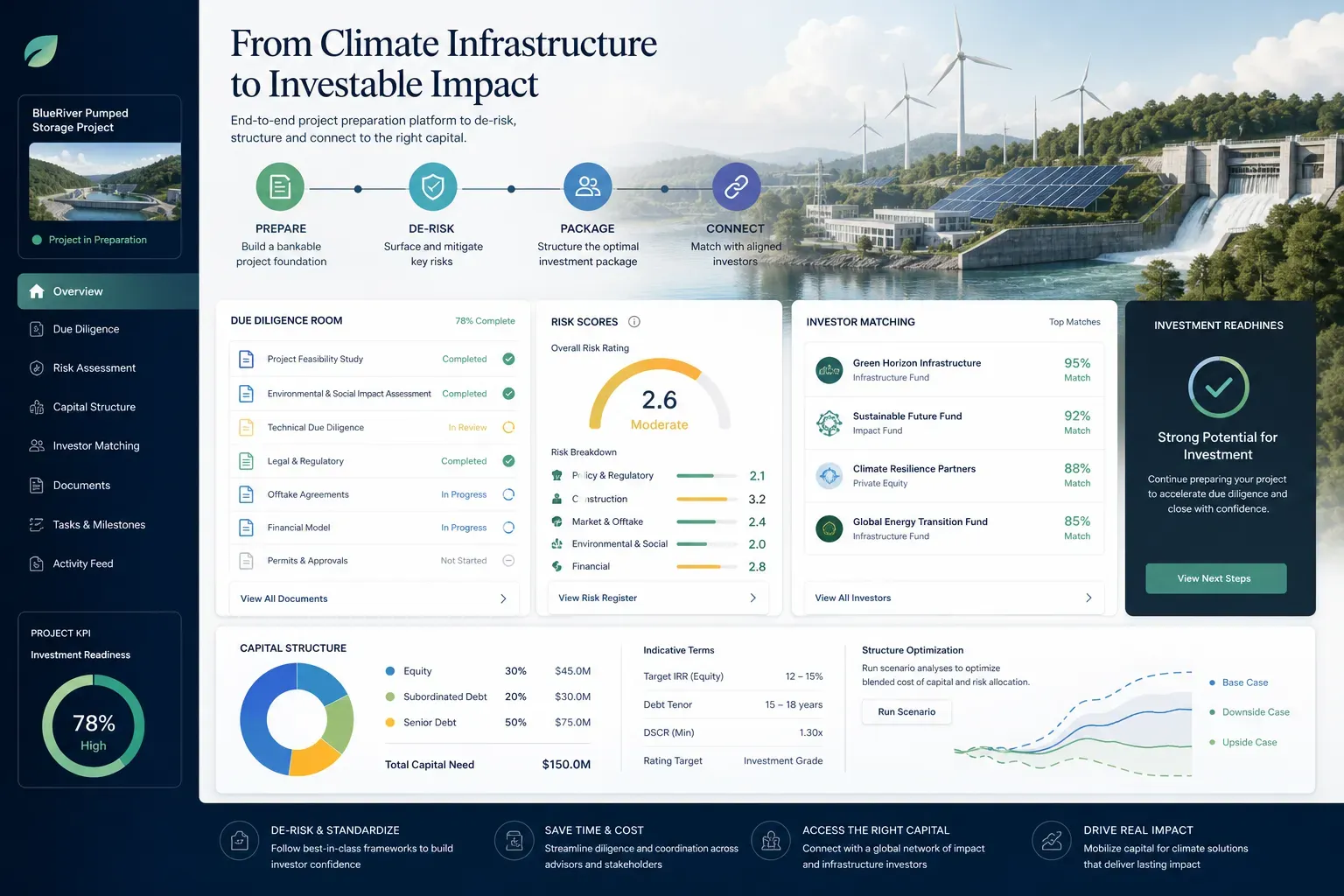Viewport: 1344px width, 896px height.
Task: Click the Global Energy Transition Fund logo
Action: pyautogui.click(x=829, y=528)
